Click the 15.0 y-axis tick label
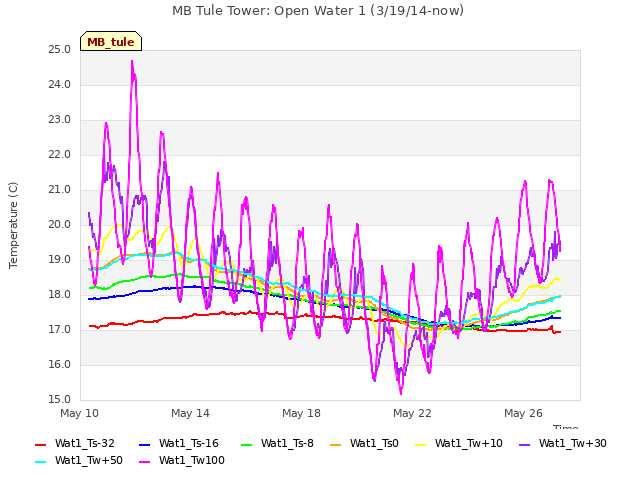 tap(60, 400)
